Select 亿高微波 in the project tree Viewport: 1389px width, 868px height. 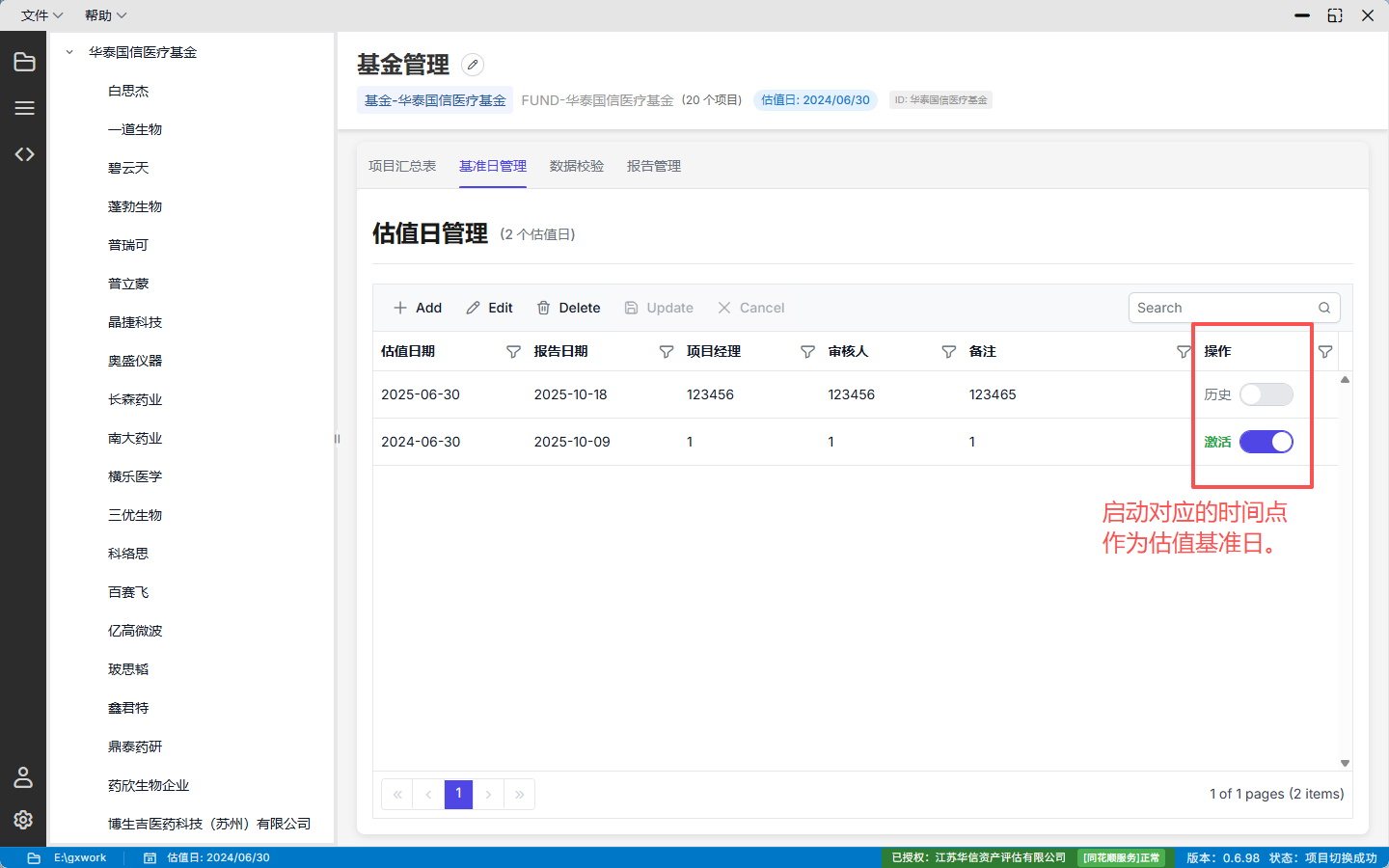pos(135,631)
